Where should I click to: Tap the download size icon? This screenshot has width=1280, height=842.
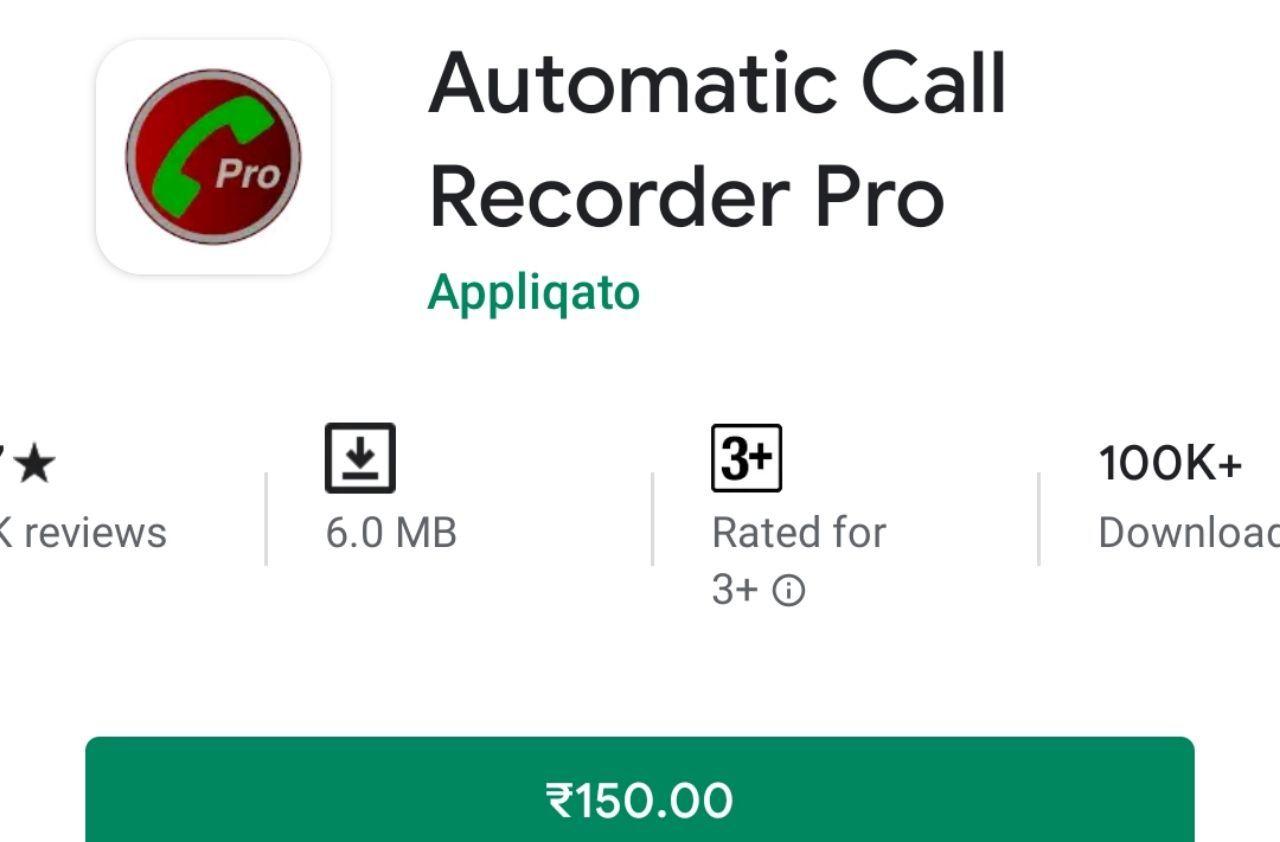(x=360, y=458)
